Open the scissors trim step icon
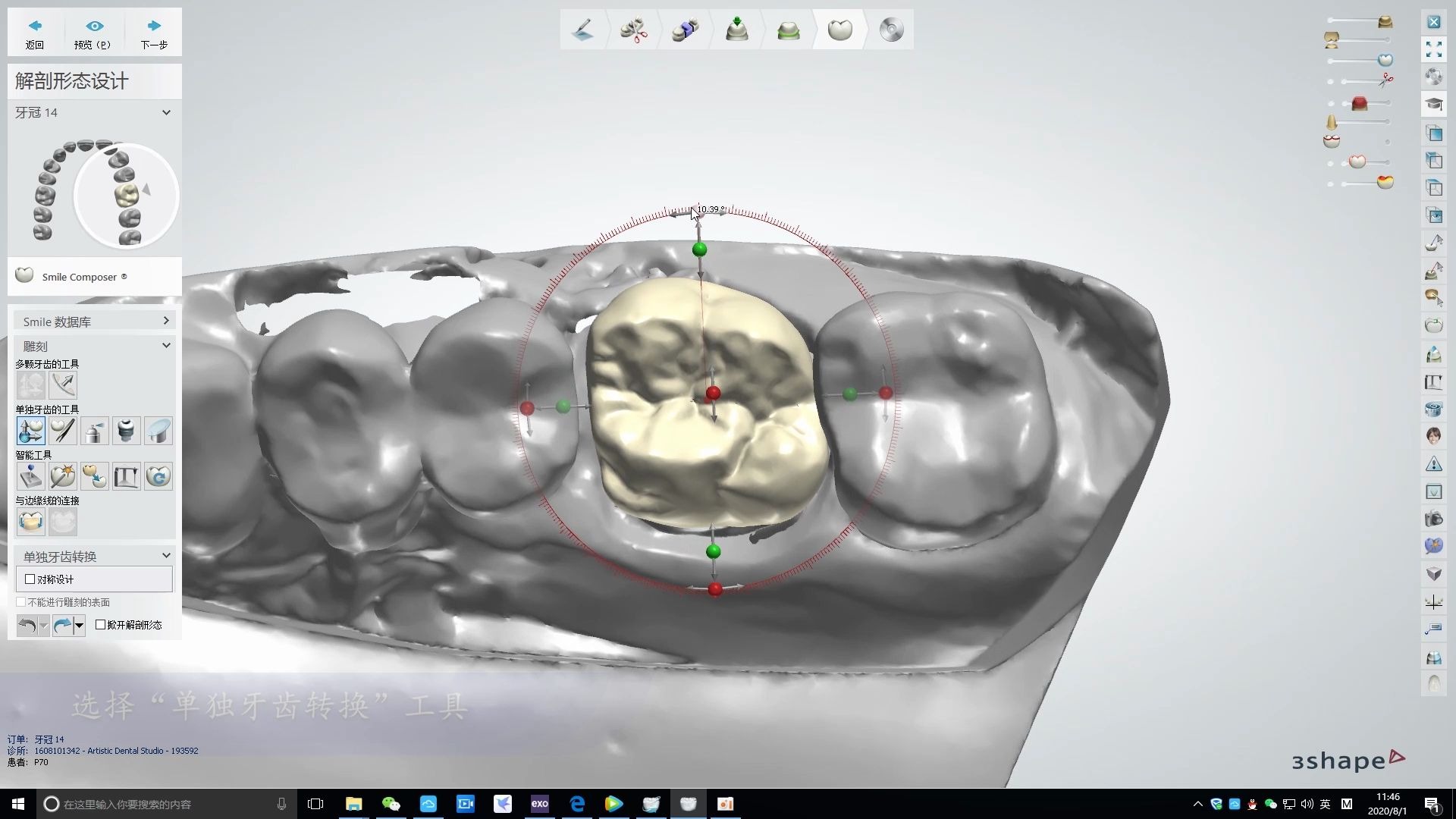Viewport: 1456px width, 819px height. [633, 30]
